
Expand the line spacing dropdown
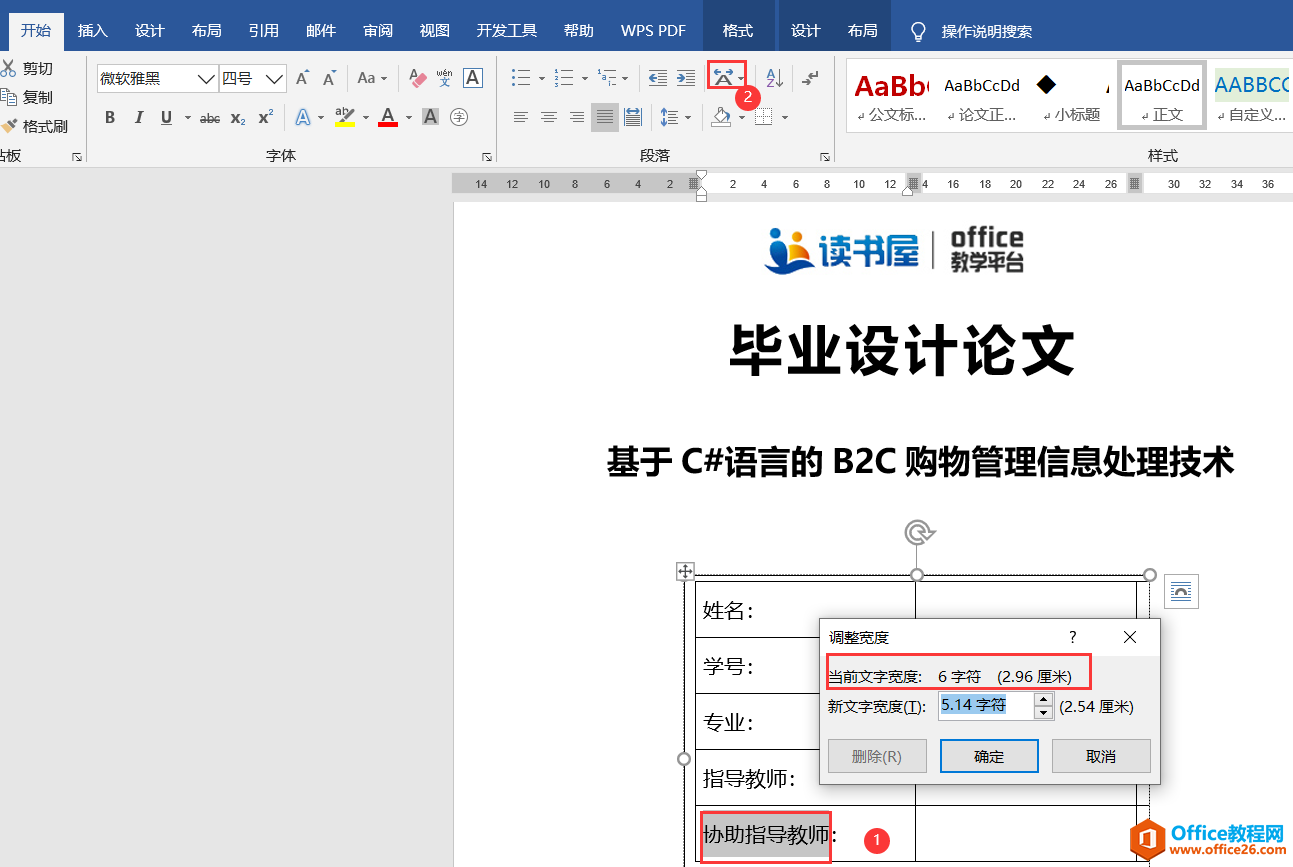coord(689,118)
